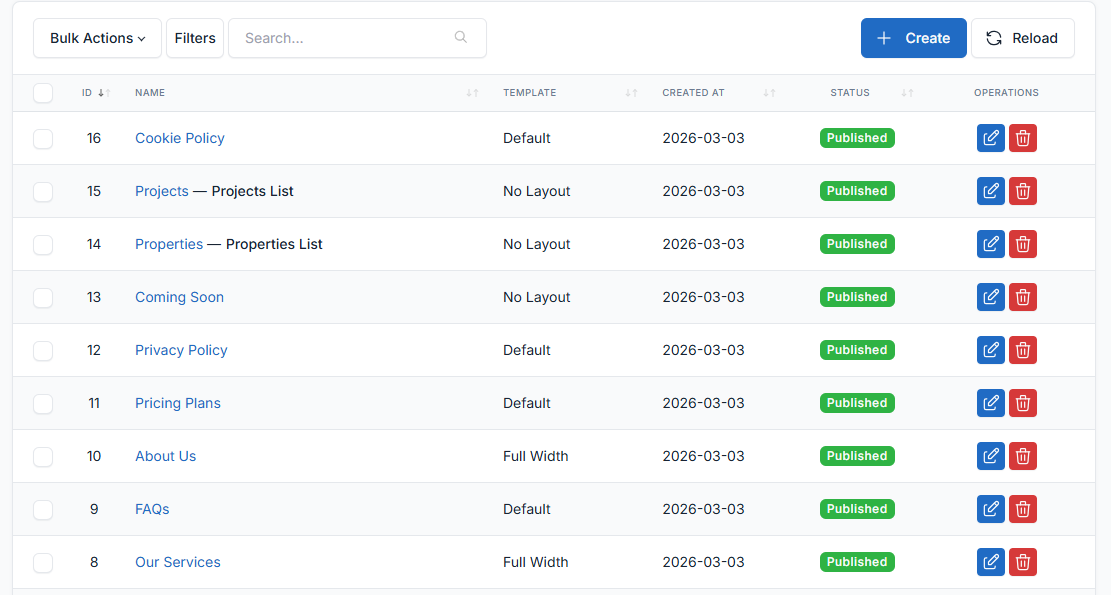Click the search magnifier icon
This screenshot has height=595, width=1111.
(x=461, y=38)
